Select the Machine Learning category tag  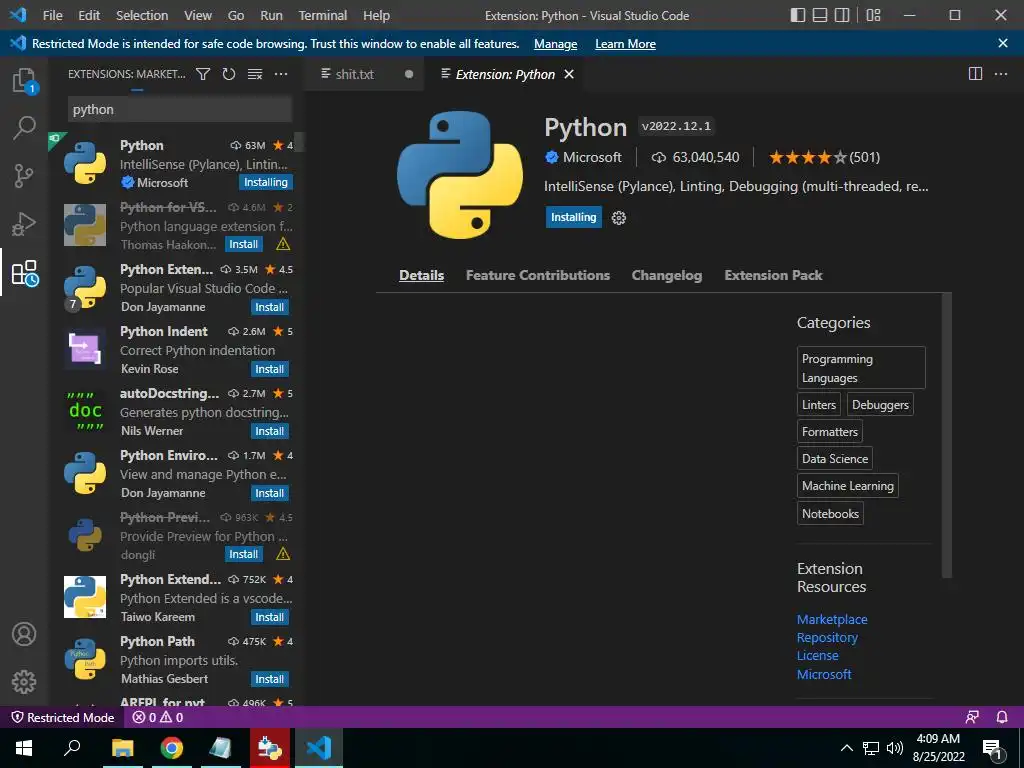click(x=847, y=486)
